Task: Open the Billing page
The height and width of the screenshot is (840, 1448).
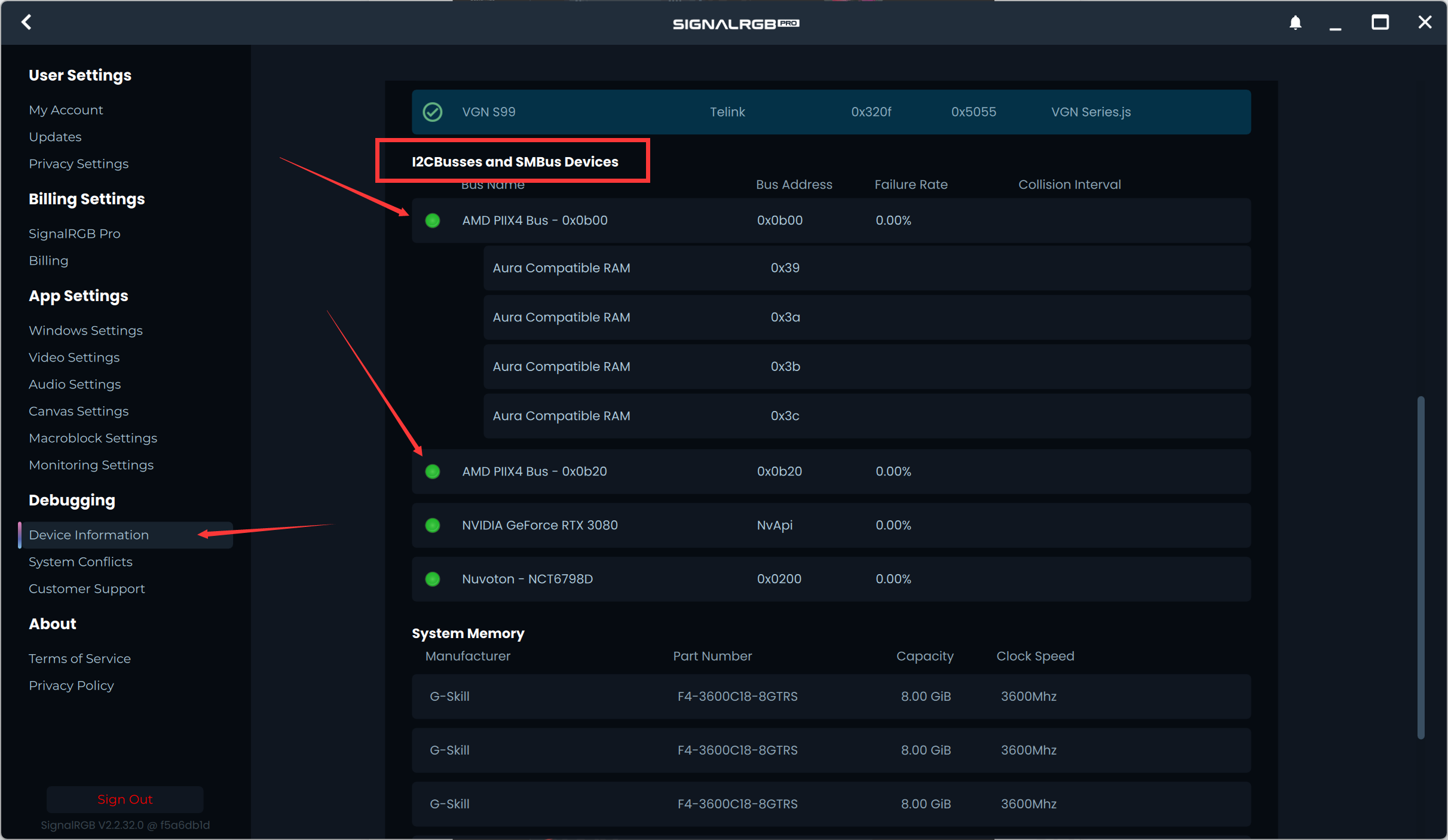Action: coord(48,260)
